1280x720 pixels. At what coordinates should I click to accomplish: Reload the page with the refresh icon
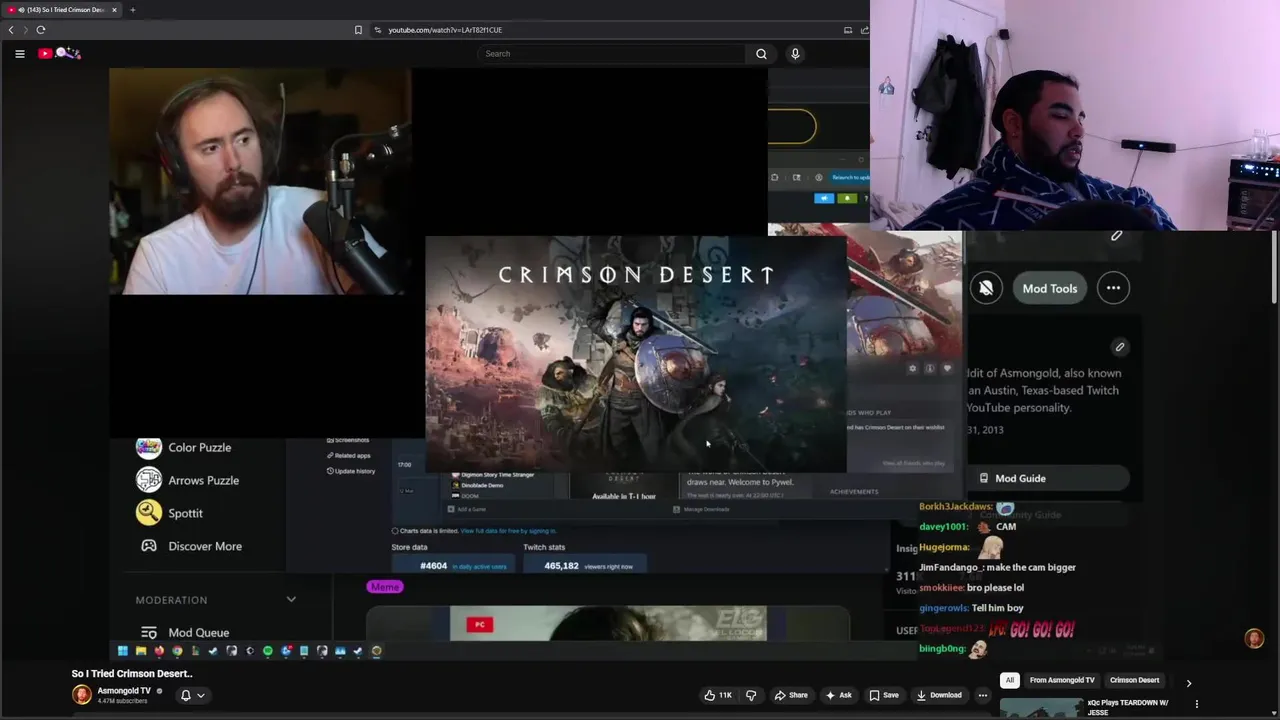click(41, 30)
